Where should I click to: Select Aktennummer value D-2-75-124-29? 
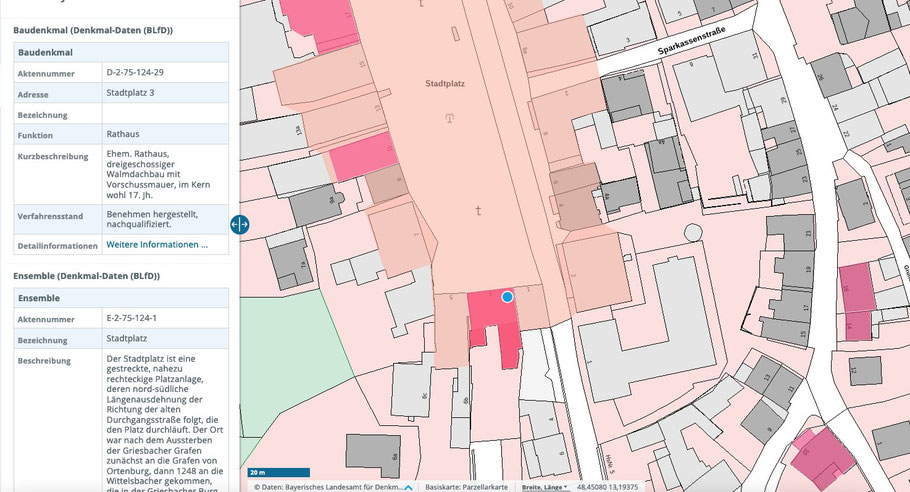coord(135,73)
